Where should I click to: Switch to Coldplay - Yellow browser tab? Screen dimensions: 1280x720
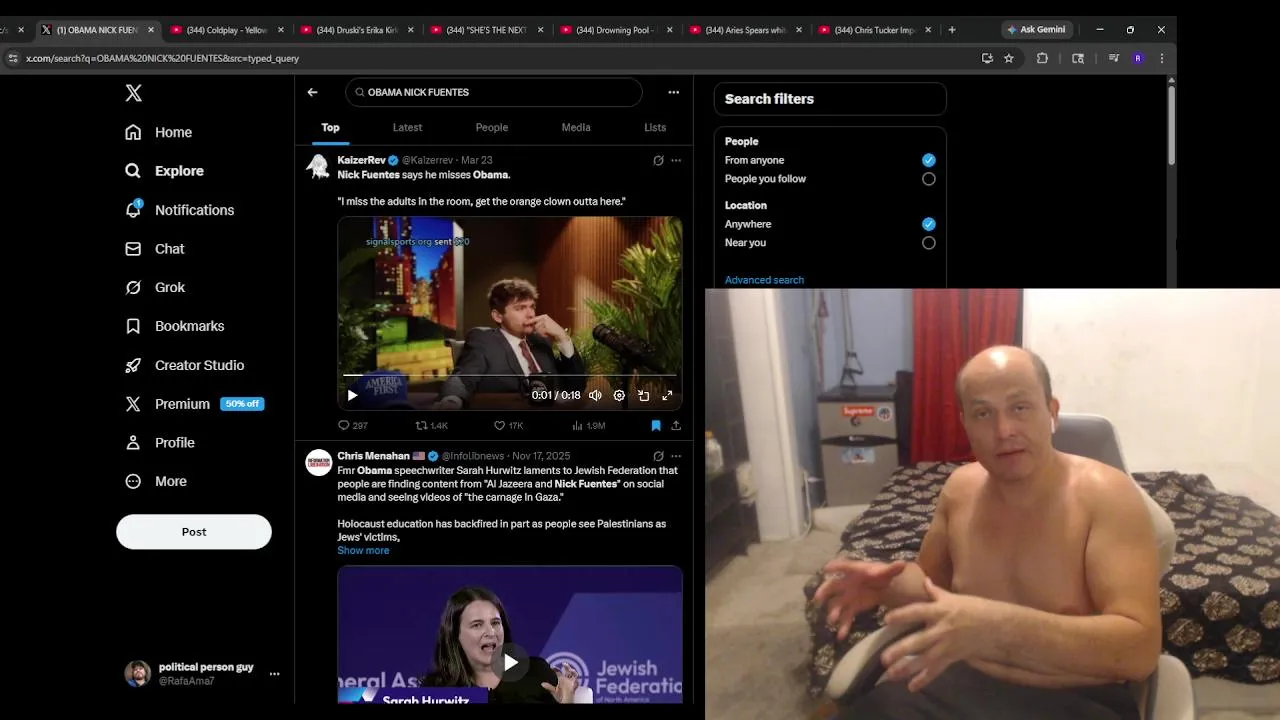(226, 30)
